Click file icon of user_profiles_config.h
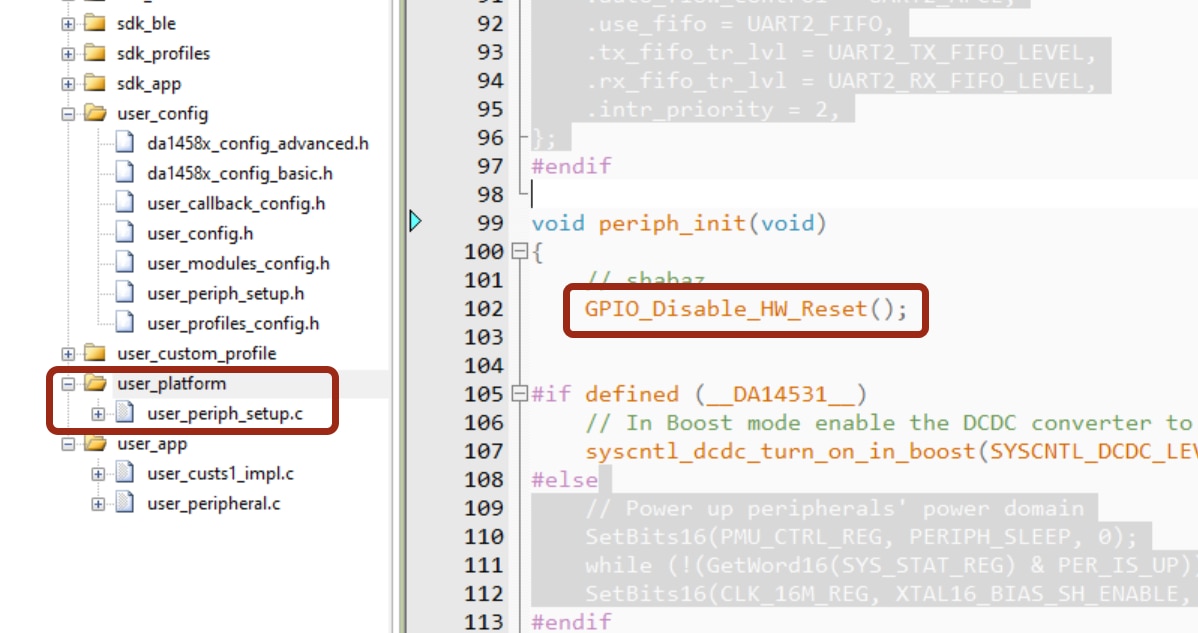1198x633 pixels. tap(125, 322)
